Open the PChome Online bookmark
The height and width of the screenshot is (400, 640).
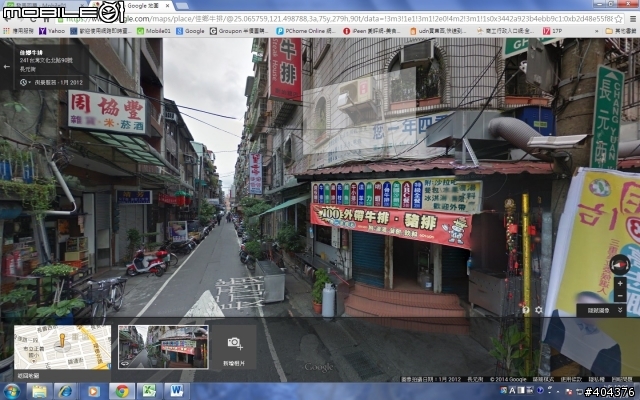(306, 31)
